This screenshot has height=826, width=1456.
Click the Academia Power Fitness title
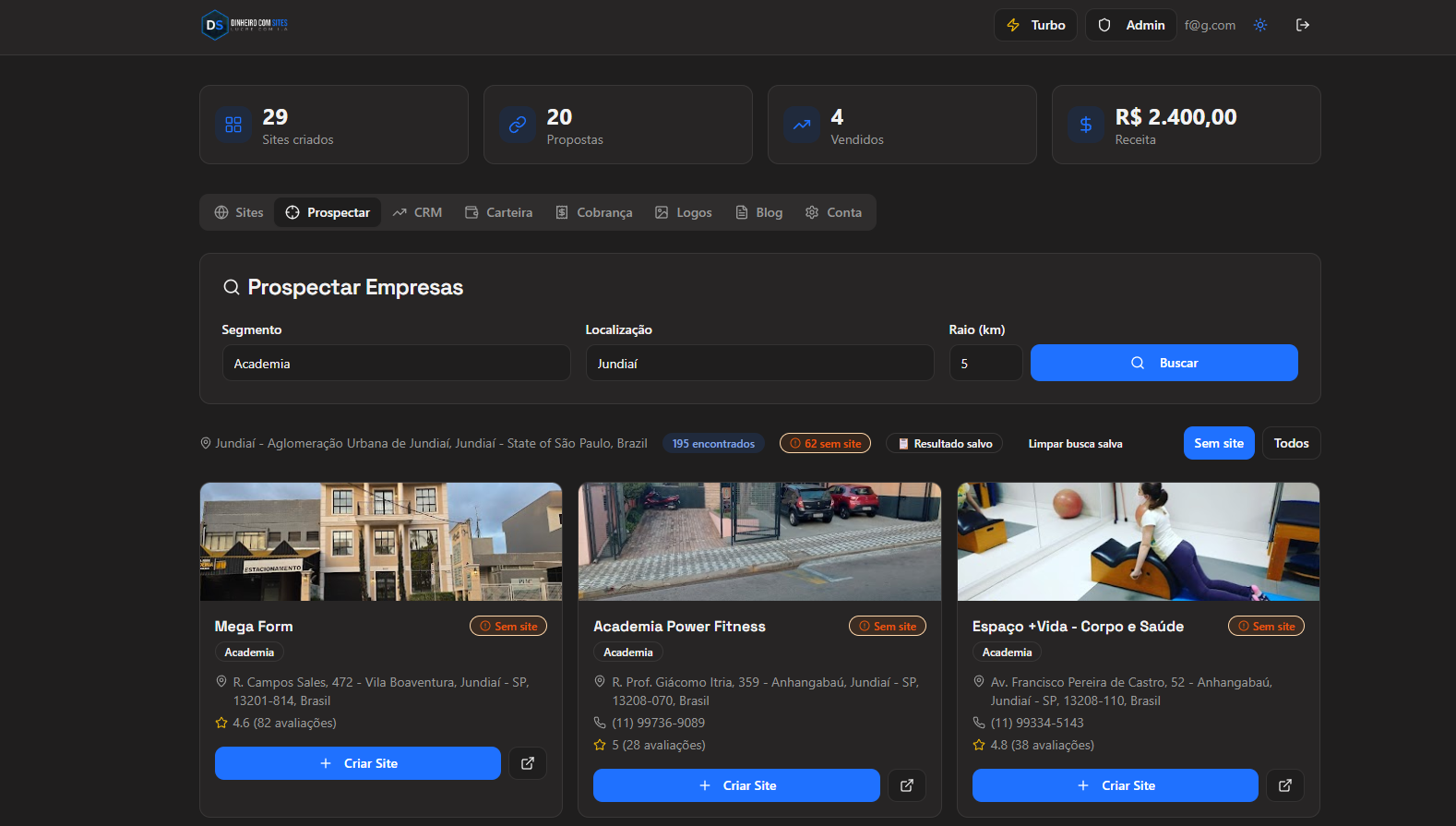coord(679,627)
